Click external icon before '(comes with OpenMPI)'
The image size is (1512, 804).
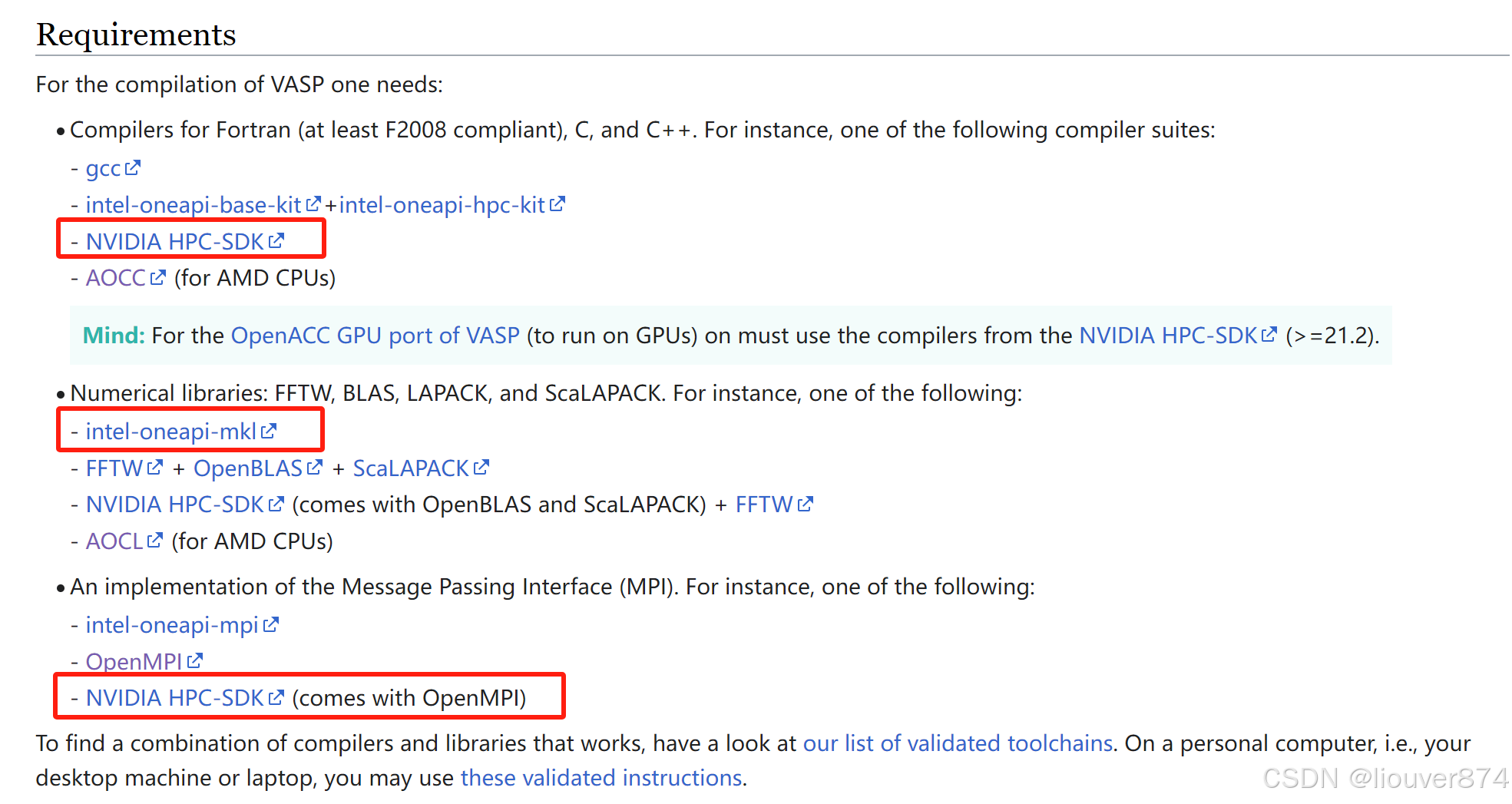(276, 697)
